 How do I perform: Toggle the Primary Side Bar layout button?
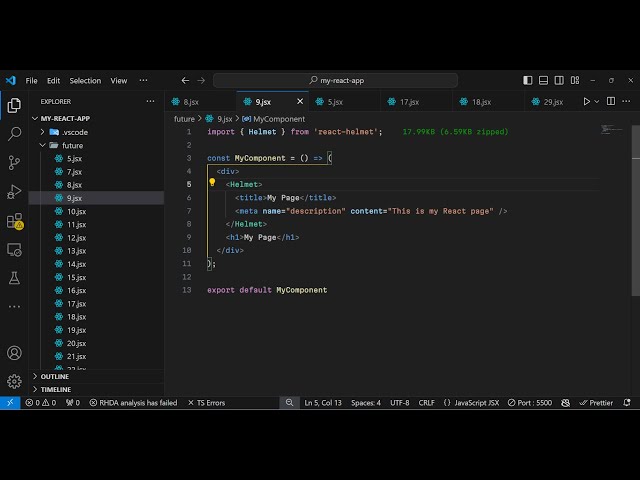tap(528, 81)
